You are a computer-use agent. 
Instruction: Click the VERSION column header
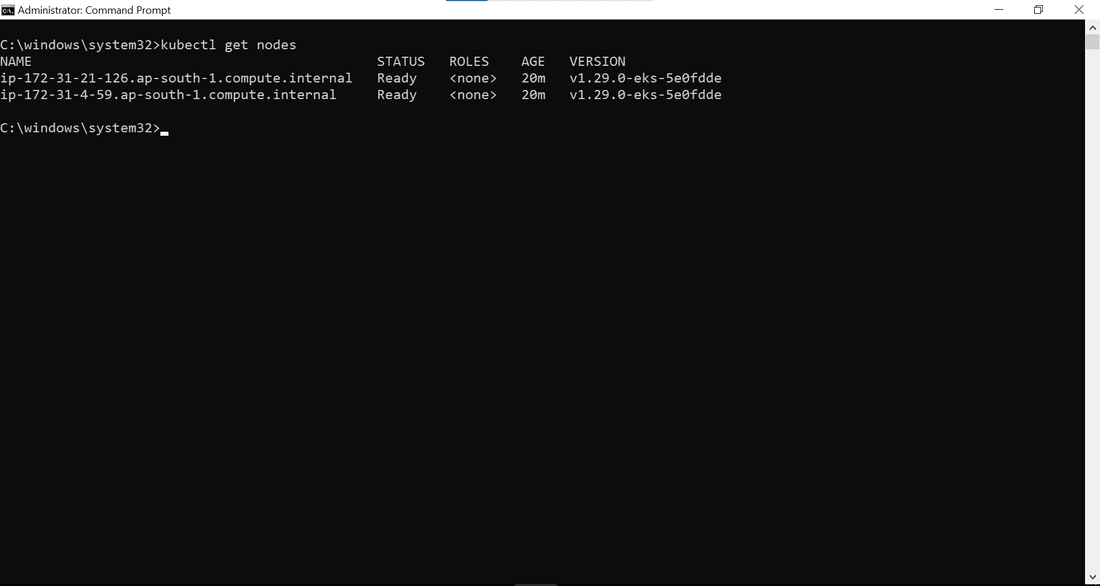(598, 62)
